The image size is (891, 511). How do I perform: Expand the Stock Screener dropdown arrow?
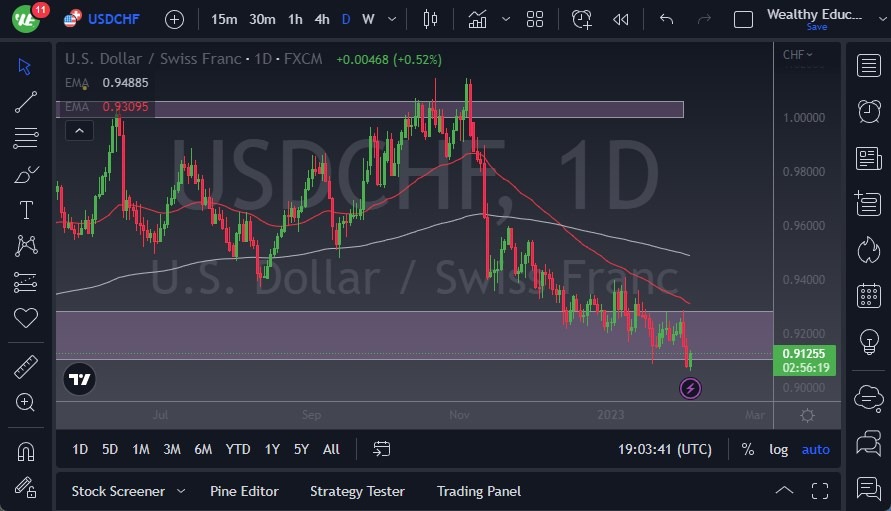click(181, 491)
